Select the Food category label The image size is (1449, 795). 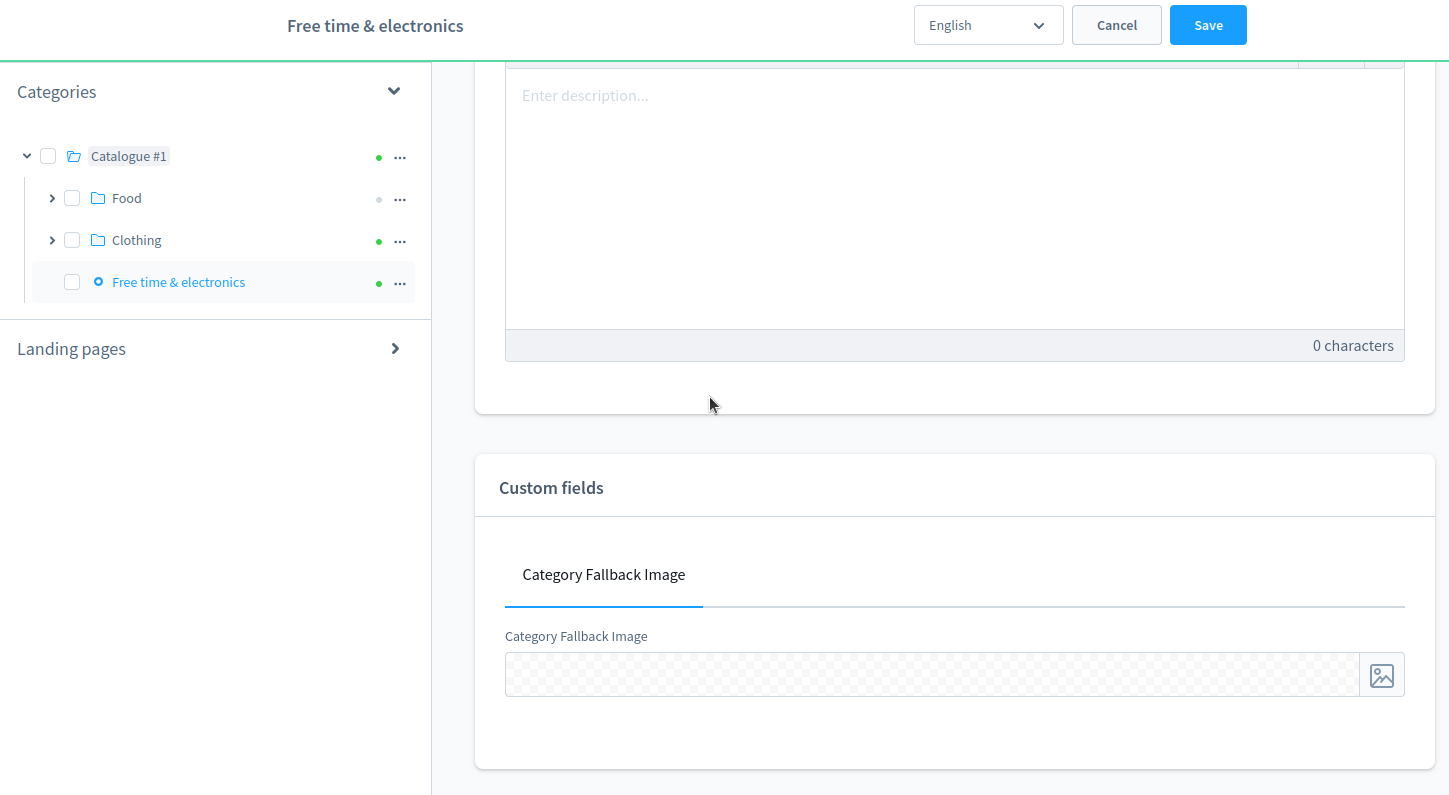(127, 198)
